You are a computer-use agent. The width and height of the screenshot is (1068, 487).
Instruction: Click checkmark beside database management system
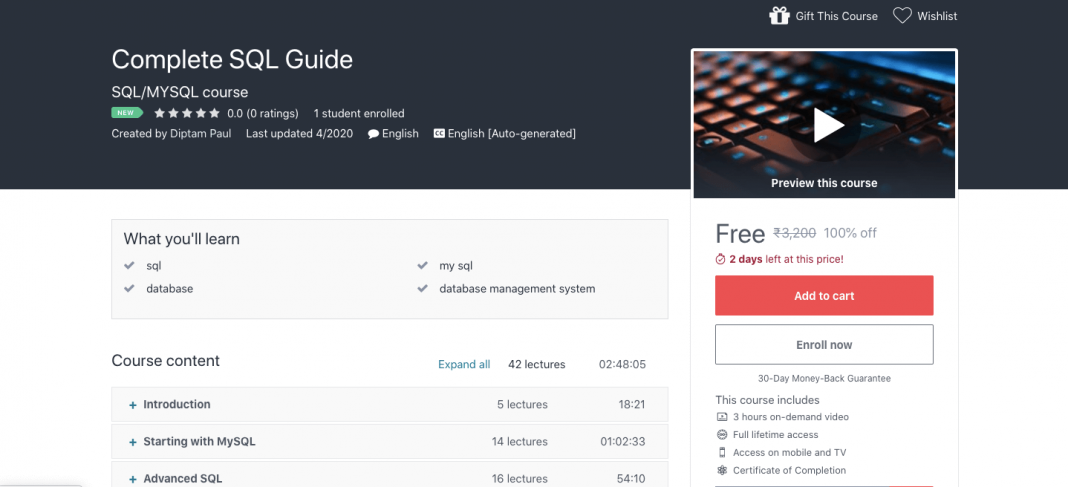click(x=422, y=289)
